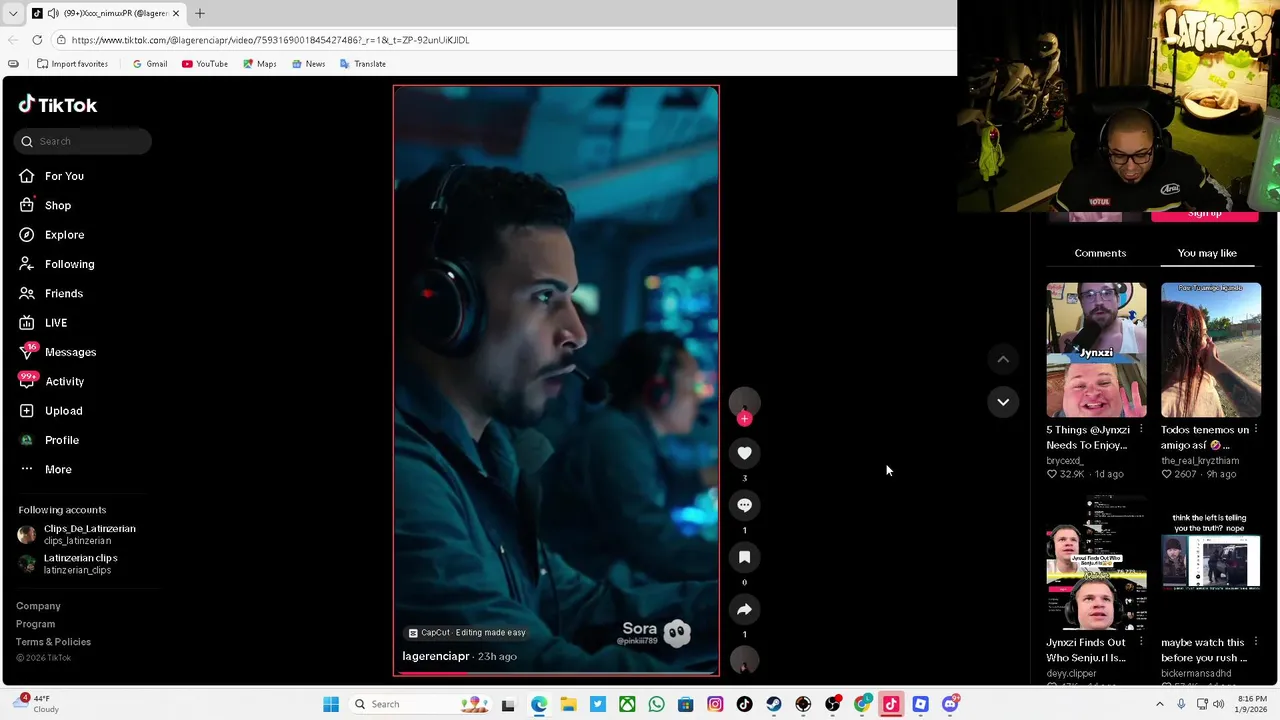Go to the previous video with the up chevron
Image resolution: width=1280 pixels, height=720 pixels.
pos(1003,359)
